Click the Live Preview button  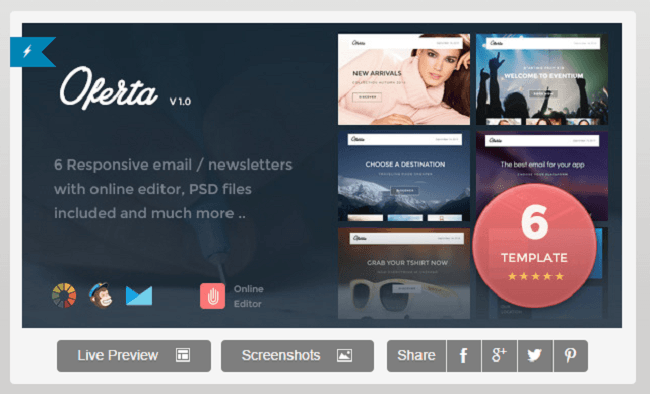134,356
